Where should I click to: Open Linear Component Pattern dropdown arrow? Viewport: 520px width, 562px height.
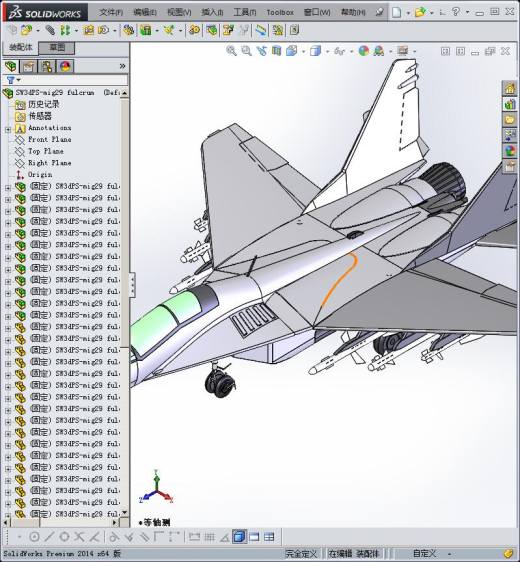pos(76,31)
